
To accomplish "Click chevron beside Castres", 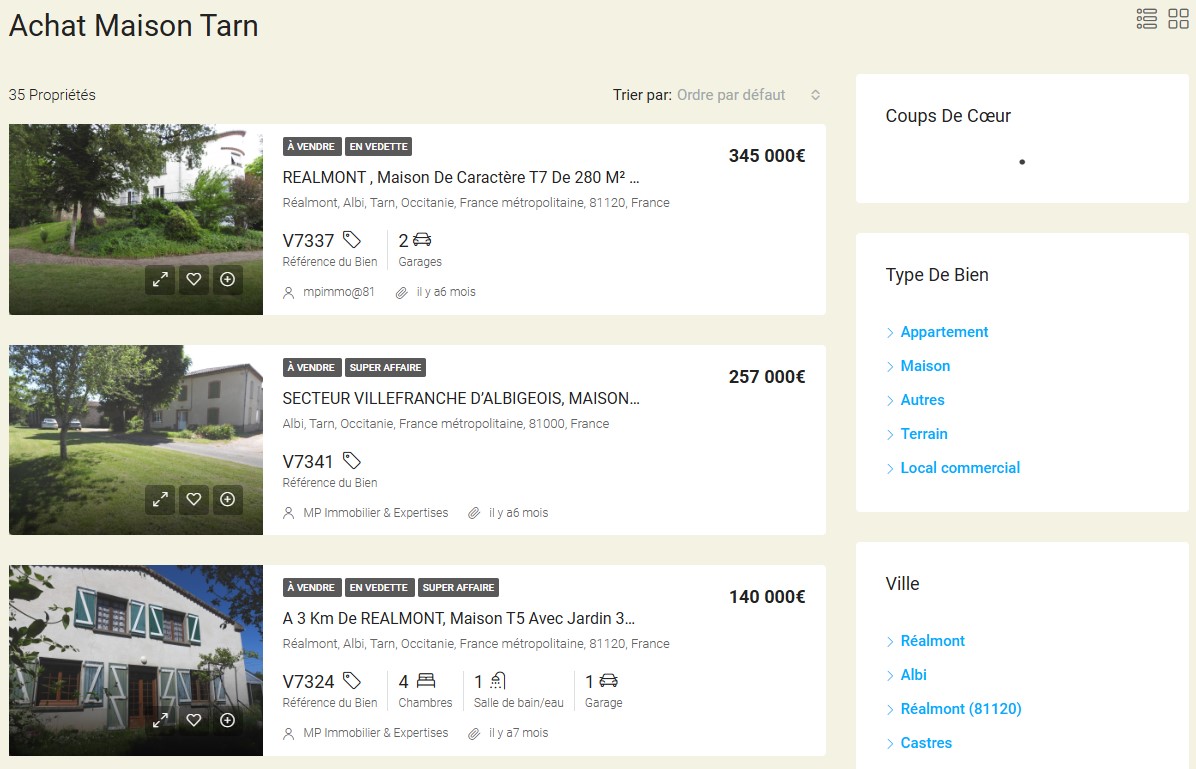I will (890, 743).
